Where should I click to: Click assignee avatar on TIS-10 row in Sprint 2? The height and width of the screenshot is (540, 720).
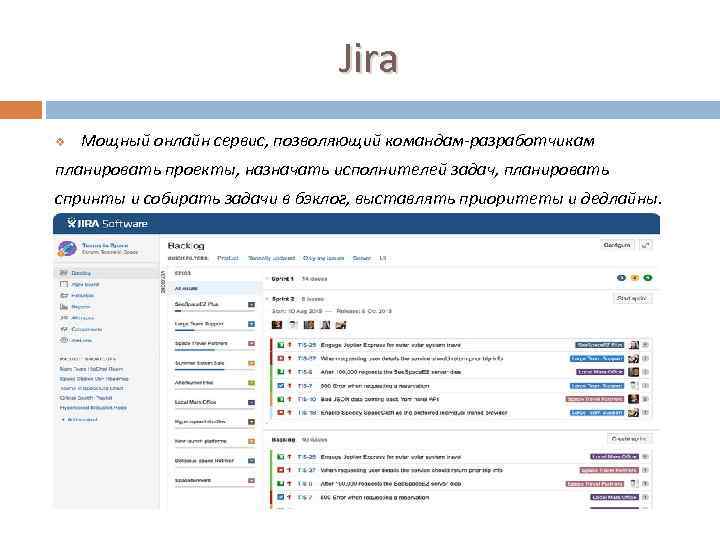(x=634, y=399)
